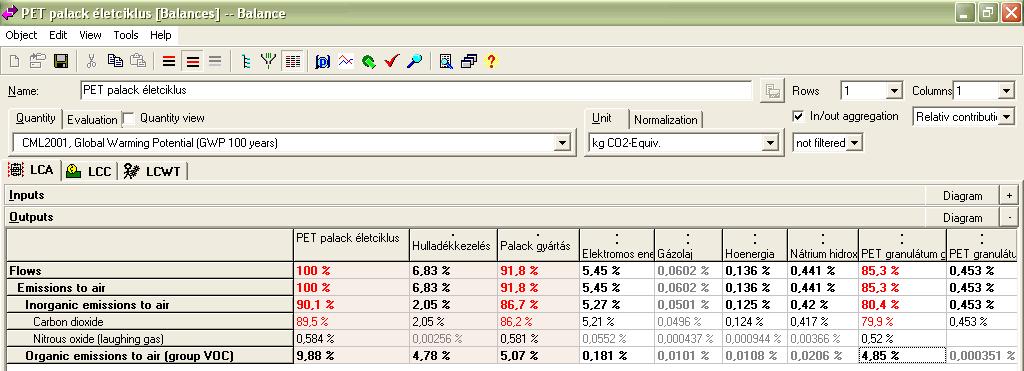Select the Nitrous oxide (laughing gas) row
Screen dimensions: 1024x371
[150, 338]
